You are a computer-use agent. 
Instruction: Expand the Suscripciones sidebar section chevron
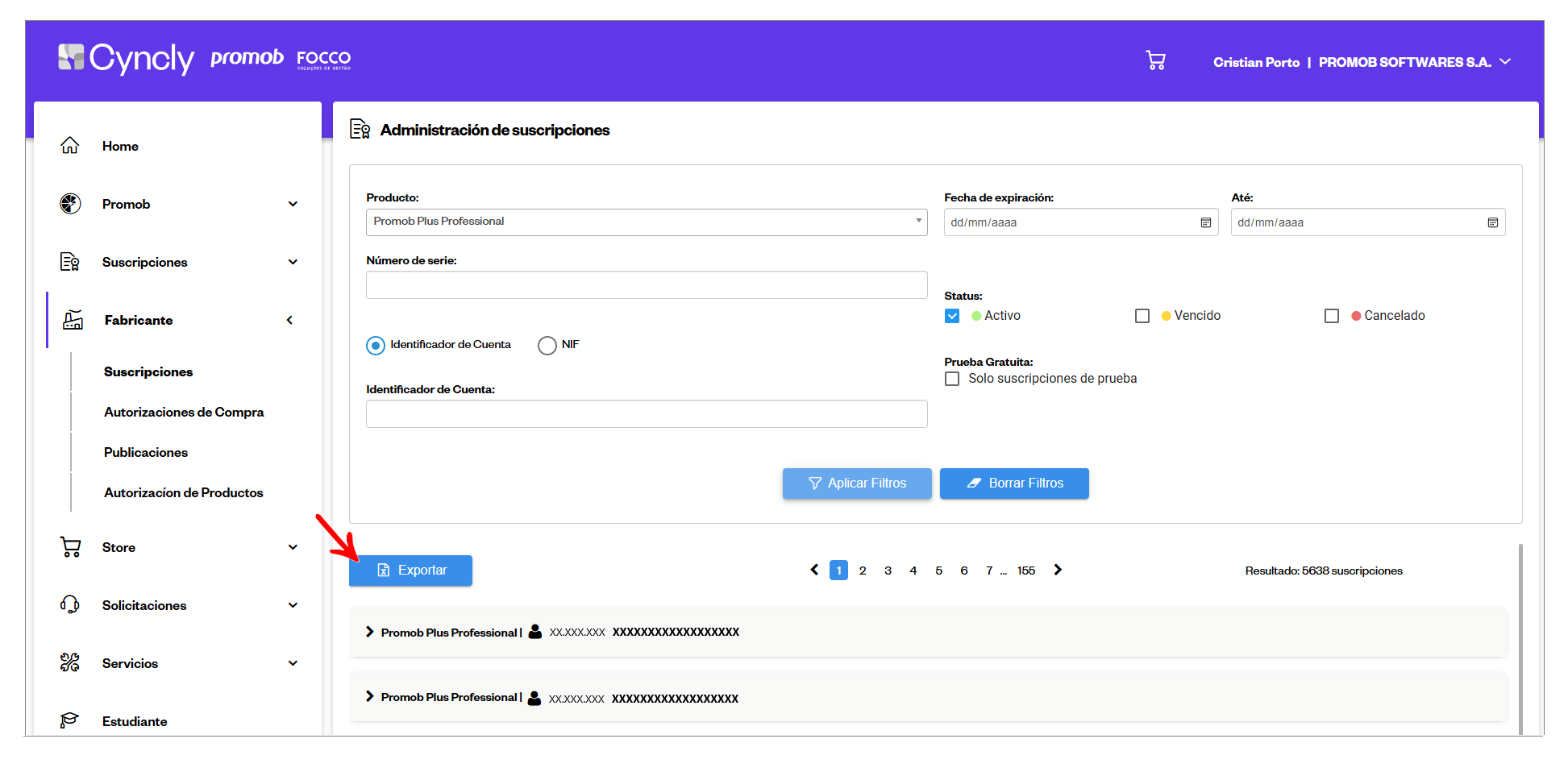coord(293,262)
